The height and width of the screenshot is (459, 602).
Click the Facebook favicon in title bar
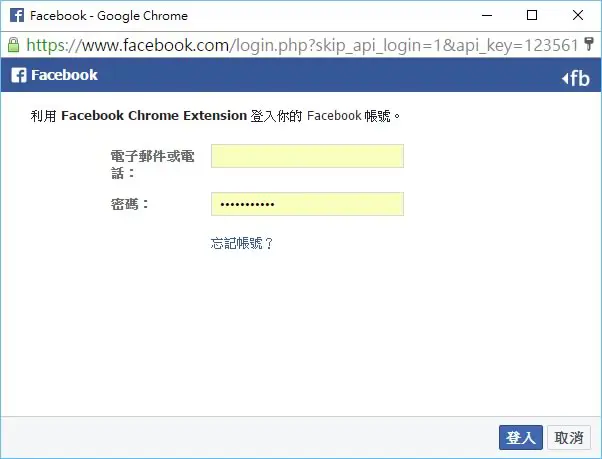(x=17, y=16)
